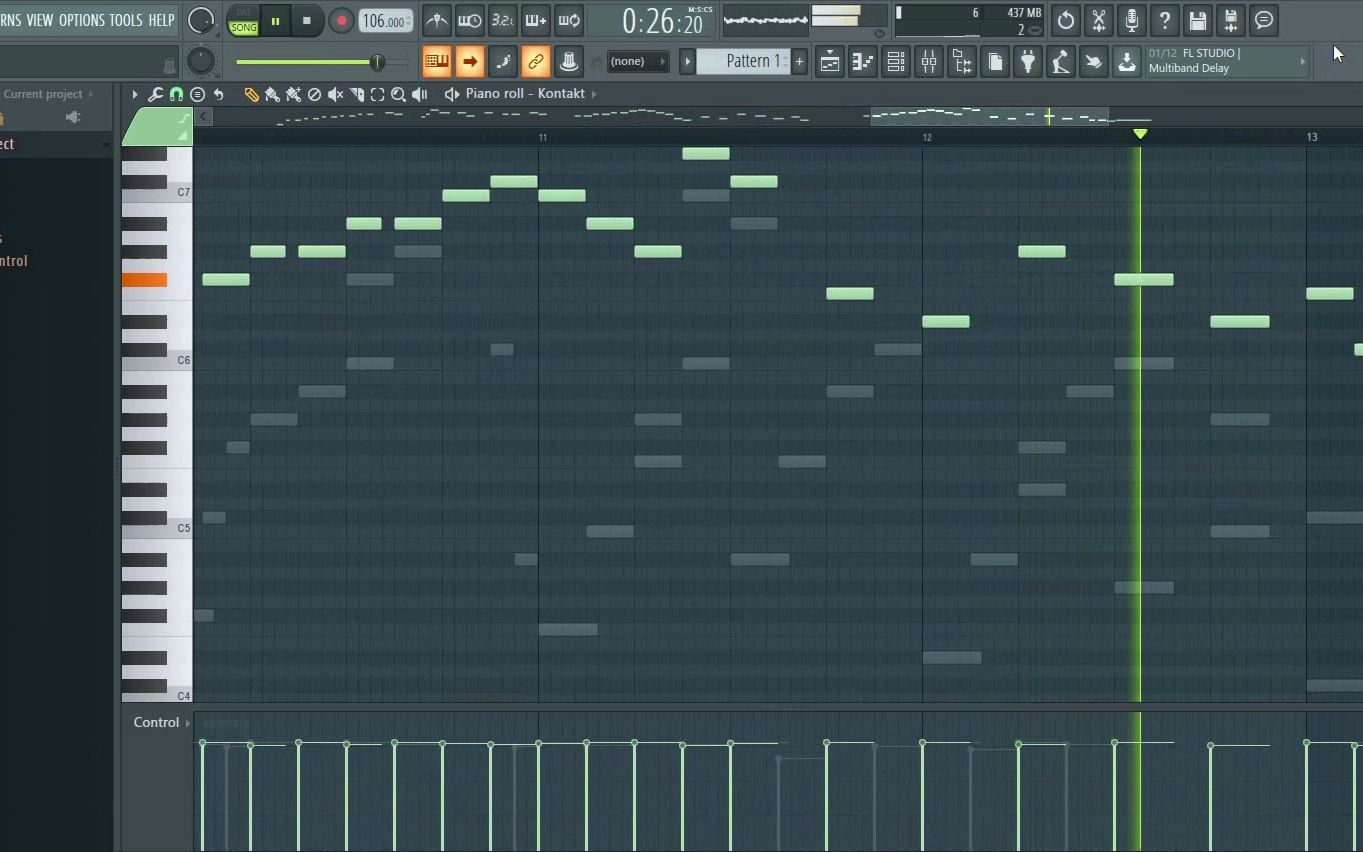Click the top-hat icon in the recording panel
The width and height of the screenshot is (1363, 852).
pos(568,62)
